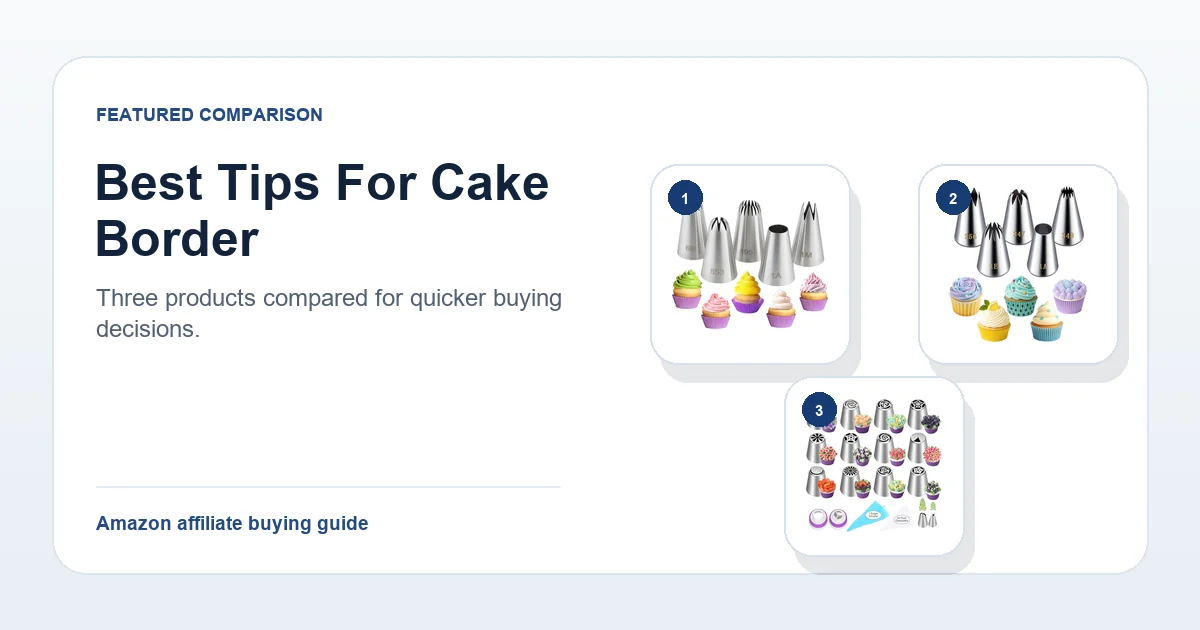The height and width of the screenshot is (630, 1200).
Task: Click the Best Tips For Cake Border heading
Action: pos(322,211)
